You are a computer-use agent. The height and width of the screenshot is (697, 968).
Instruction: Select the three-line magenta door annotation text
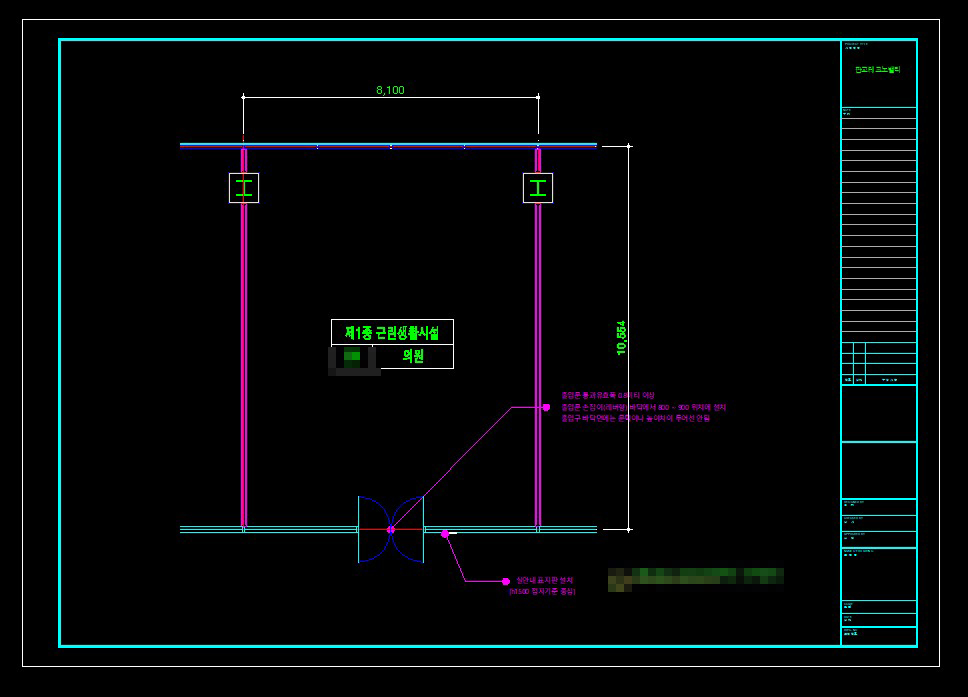tap(642, 407)
